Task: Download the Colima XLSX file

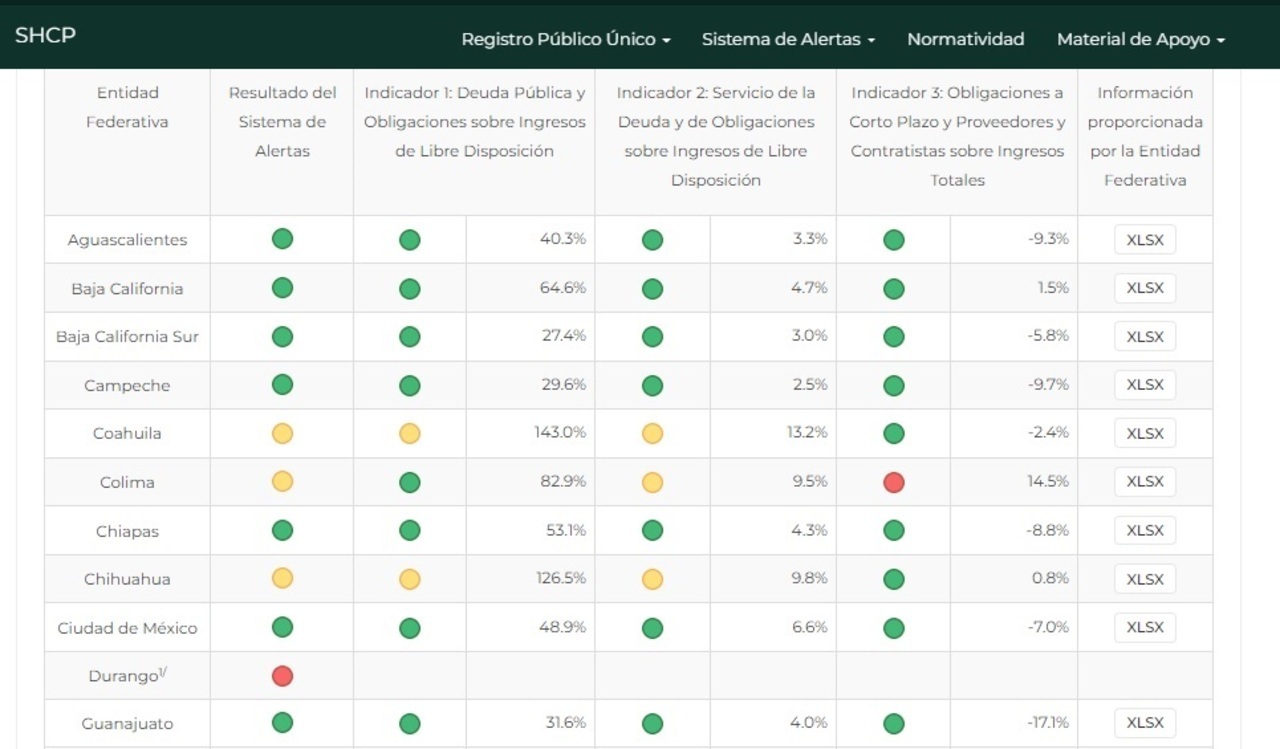Action: (1145, 482)
